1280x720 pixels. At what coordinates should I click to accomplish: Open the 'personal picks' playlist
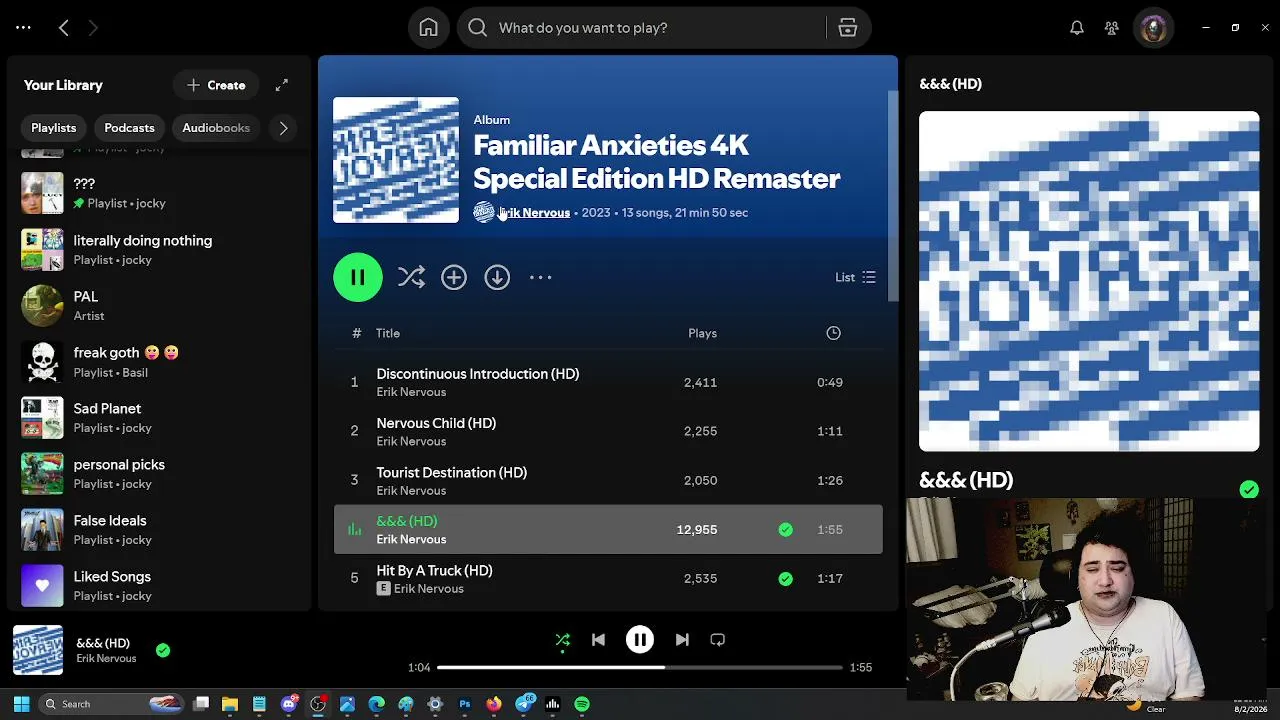160,473
